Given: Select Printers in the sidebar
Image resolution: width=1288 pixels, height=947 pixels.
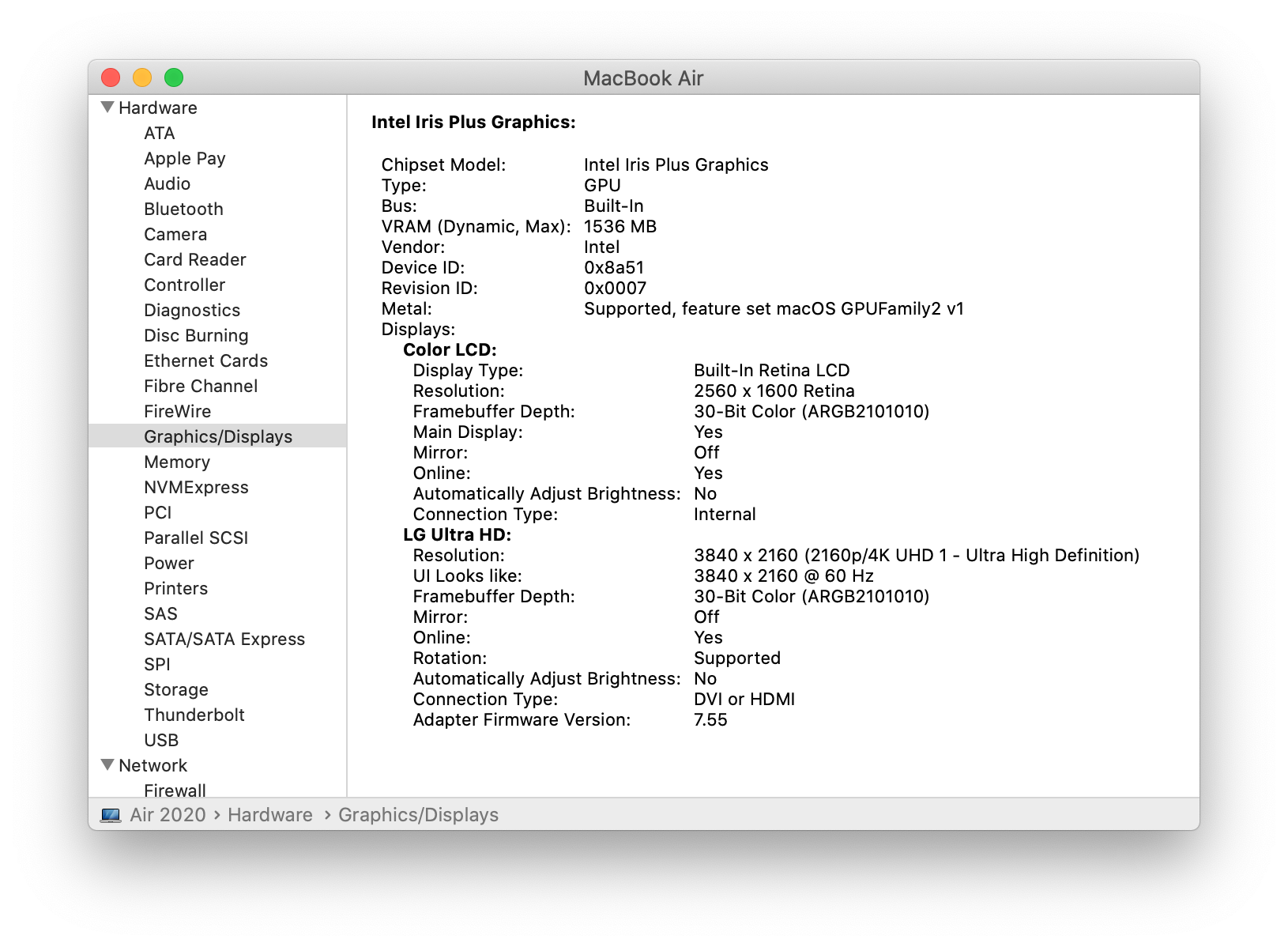Looking at the screenshot, I should (x=175, y=588).
